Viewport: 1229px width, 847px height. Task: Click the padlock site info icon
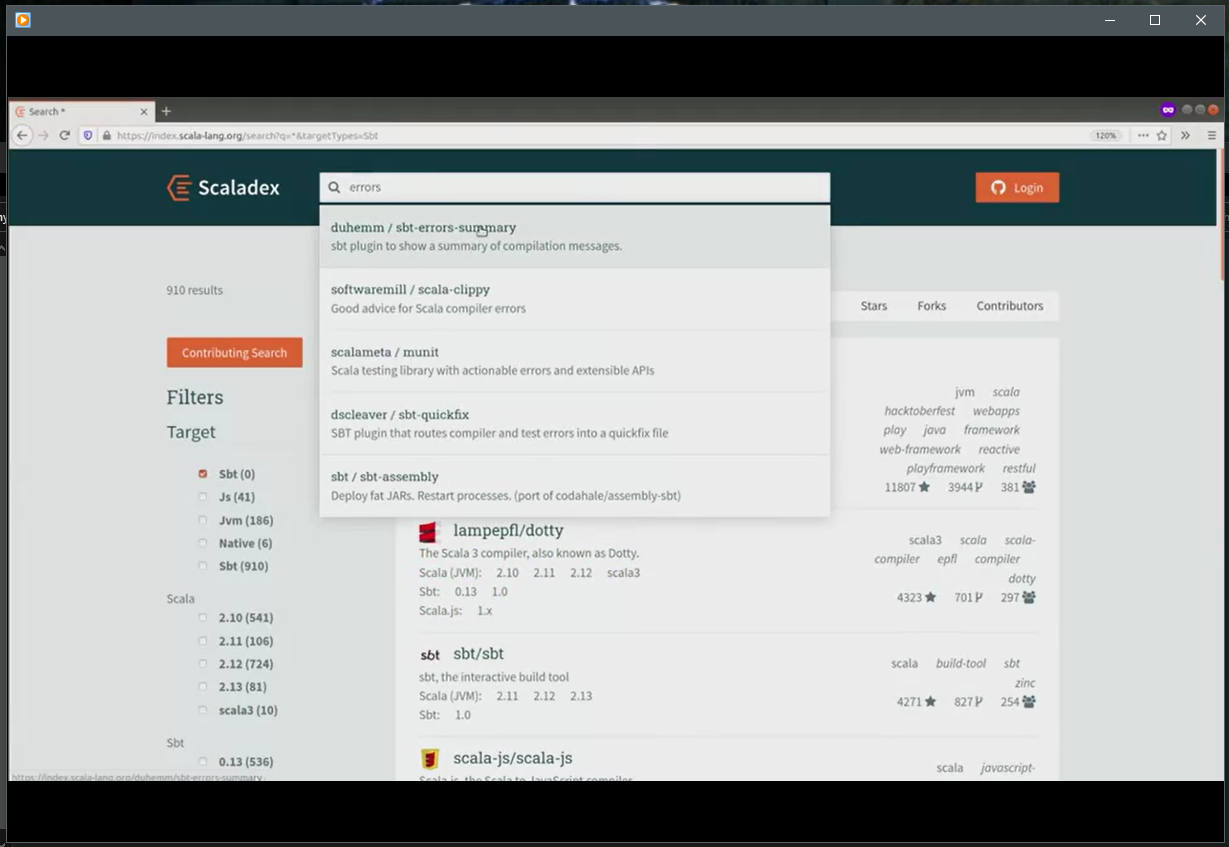(106, 135)
